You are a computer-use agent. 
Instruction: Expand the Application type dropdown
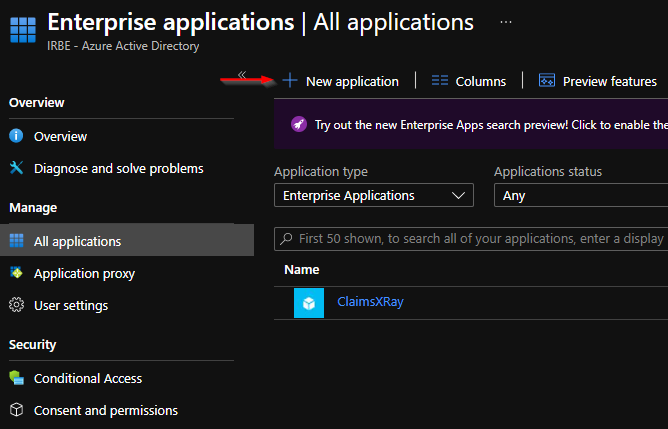tap(374, 195)
